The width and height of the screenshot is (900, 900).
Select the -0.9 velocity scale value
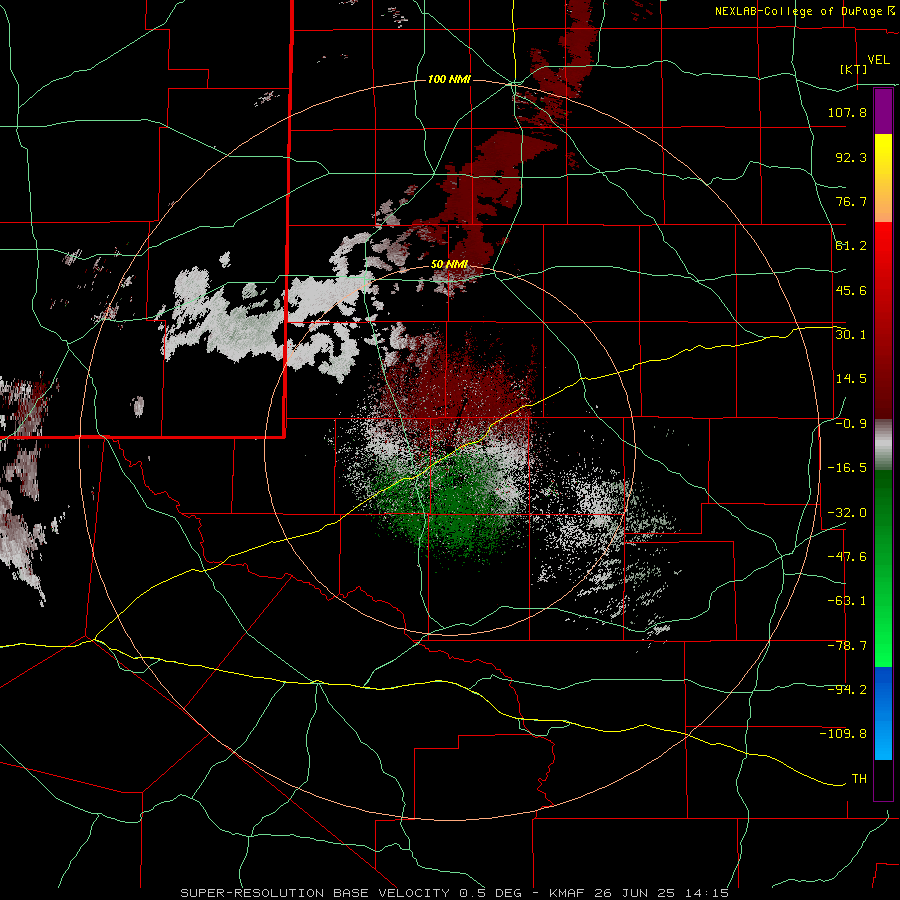click(x=851, y=424)
